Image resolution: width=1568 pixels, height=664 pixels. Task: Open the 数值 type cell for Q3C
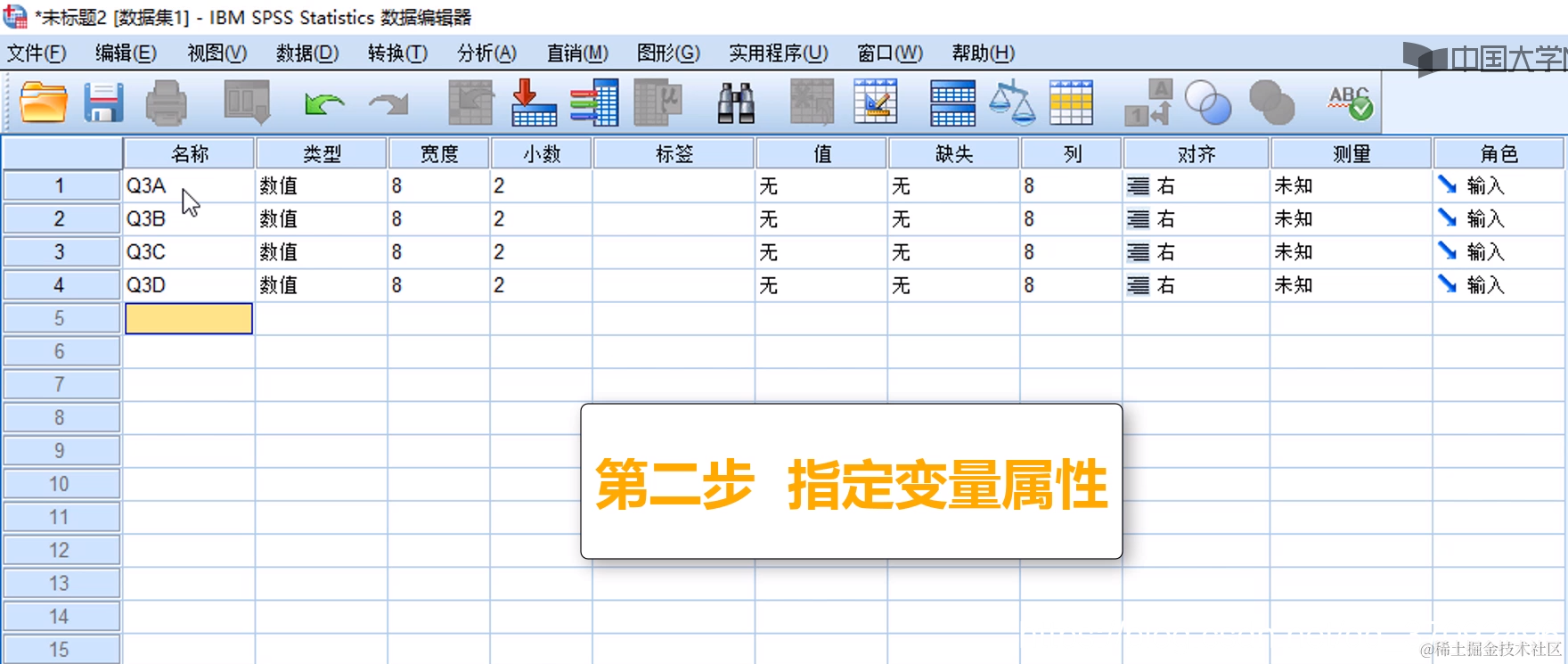[322, 252]
